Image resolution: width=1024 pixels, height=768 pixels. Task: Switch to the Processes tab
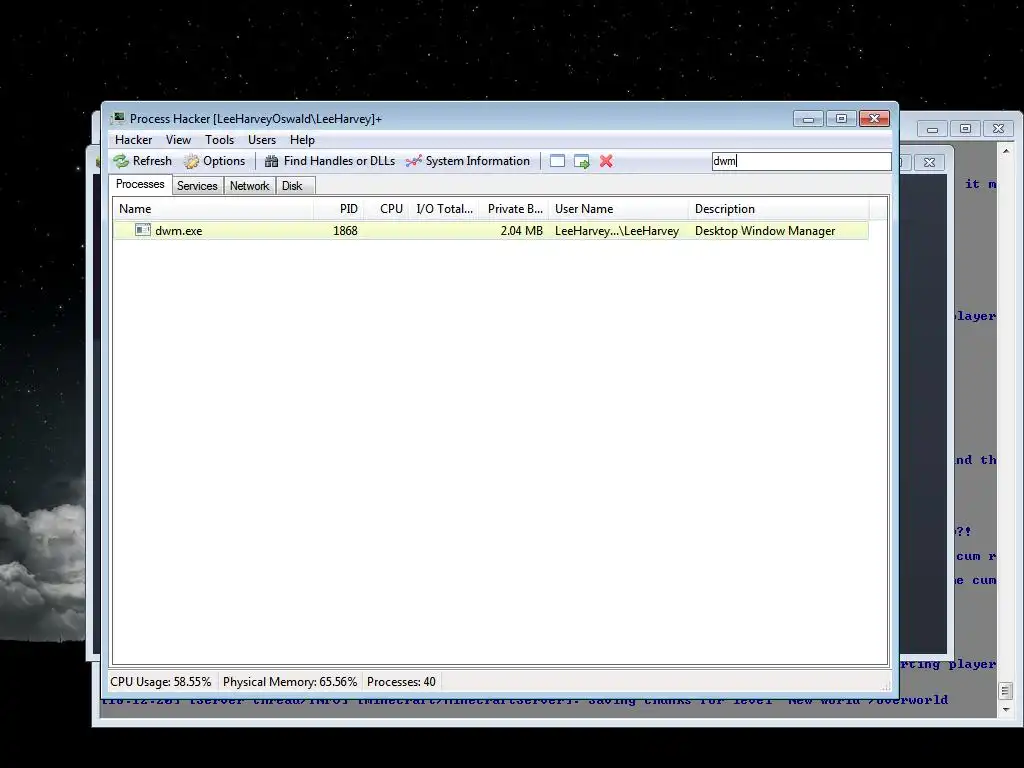click(140, 184)
